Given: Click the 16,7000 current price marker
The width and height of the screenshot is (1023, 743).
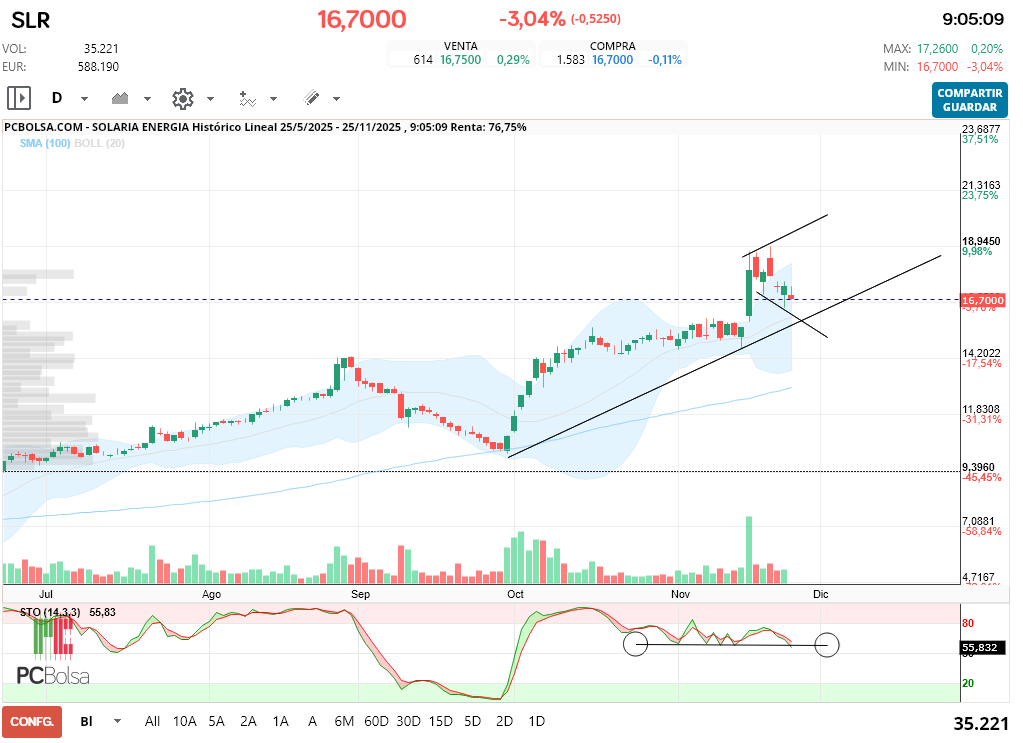Looking at the screenshot, I should [982, 300].
